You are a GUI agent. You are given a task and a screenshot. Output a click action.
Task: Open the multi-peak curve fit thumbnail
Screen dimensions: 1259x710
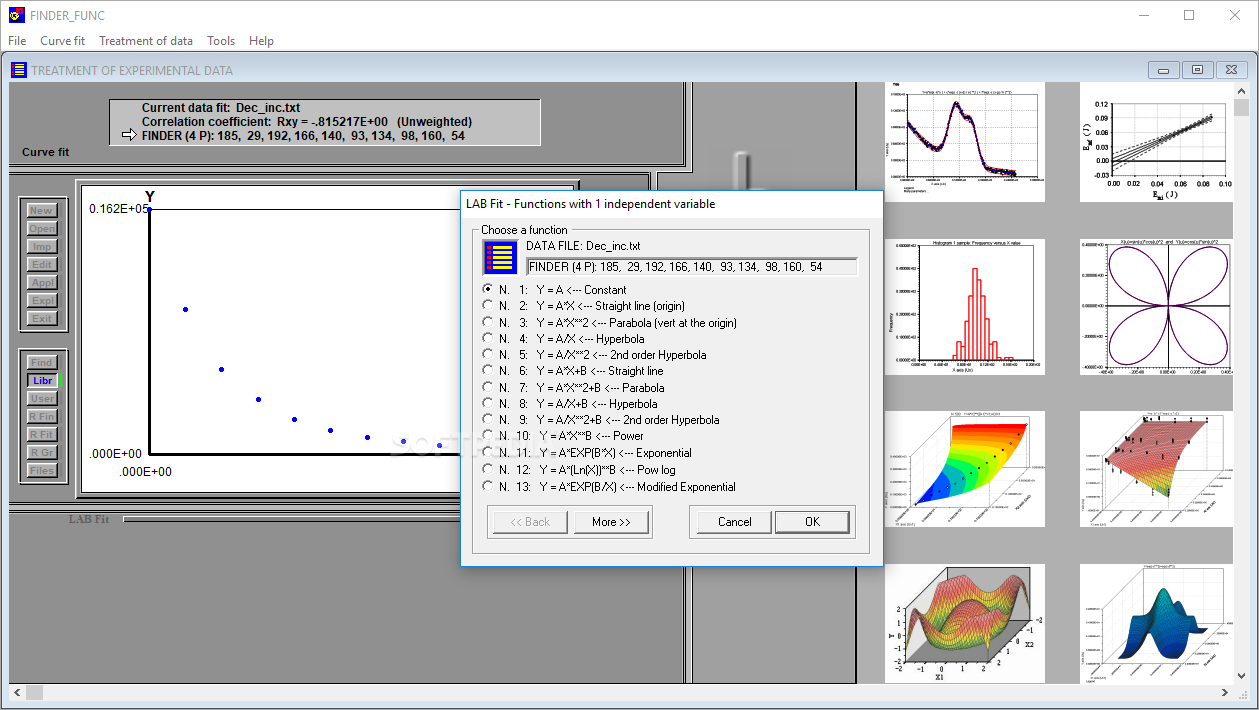tap(965, 142)
